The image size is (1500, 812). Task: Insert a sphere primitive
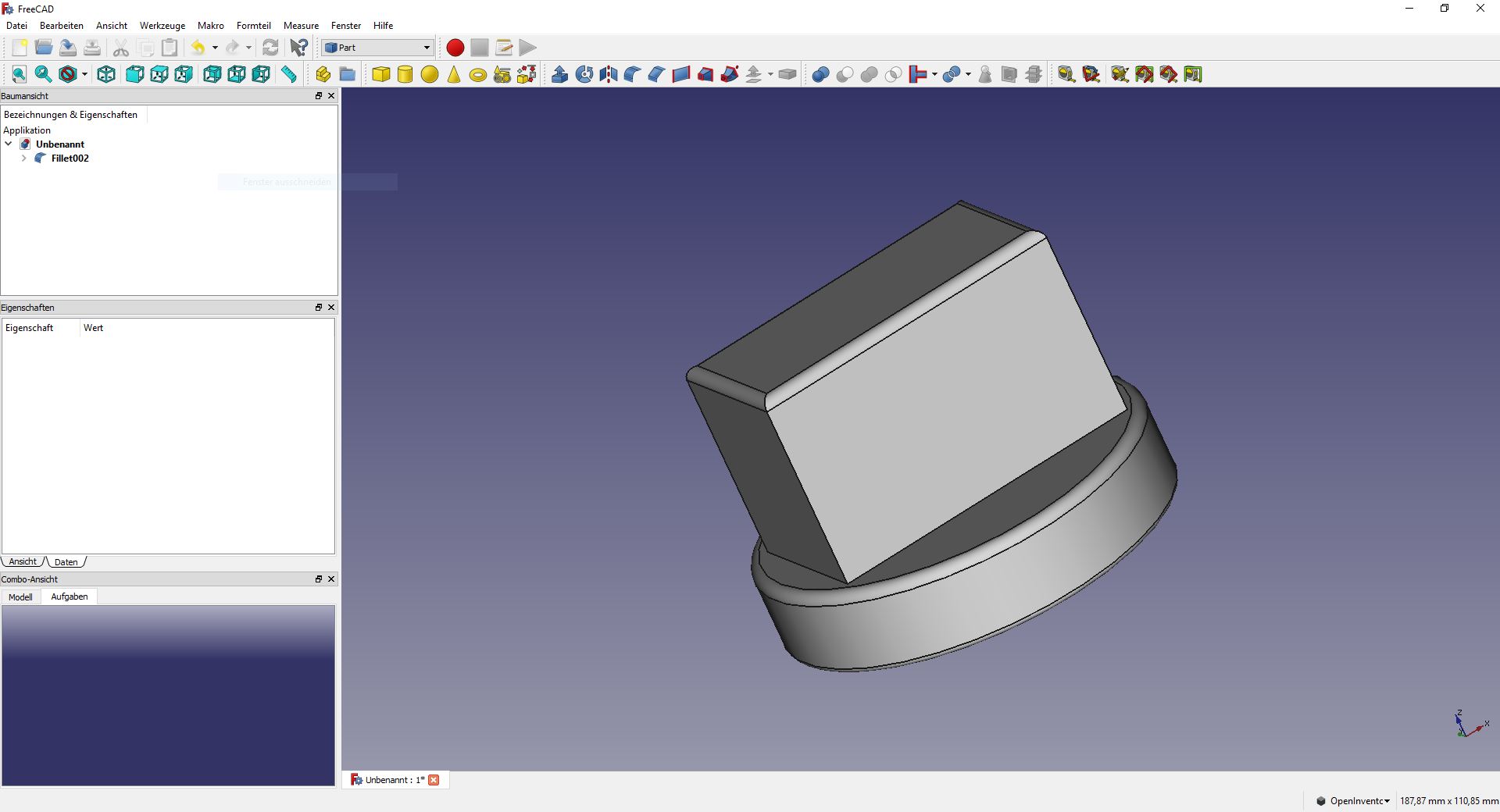click(430, 74)
